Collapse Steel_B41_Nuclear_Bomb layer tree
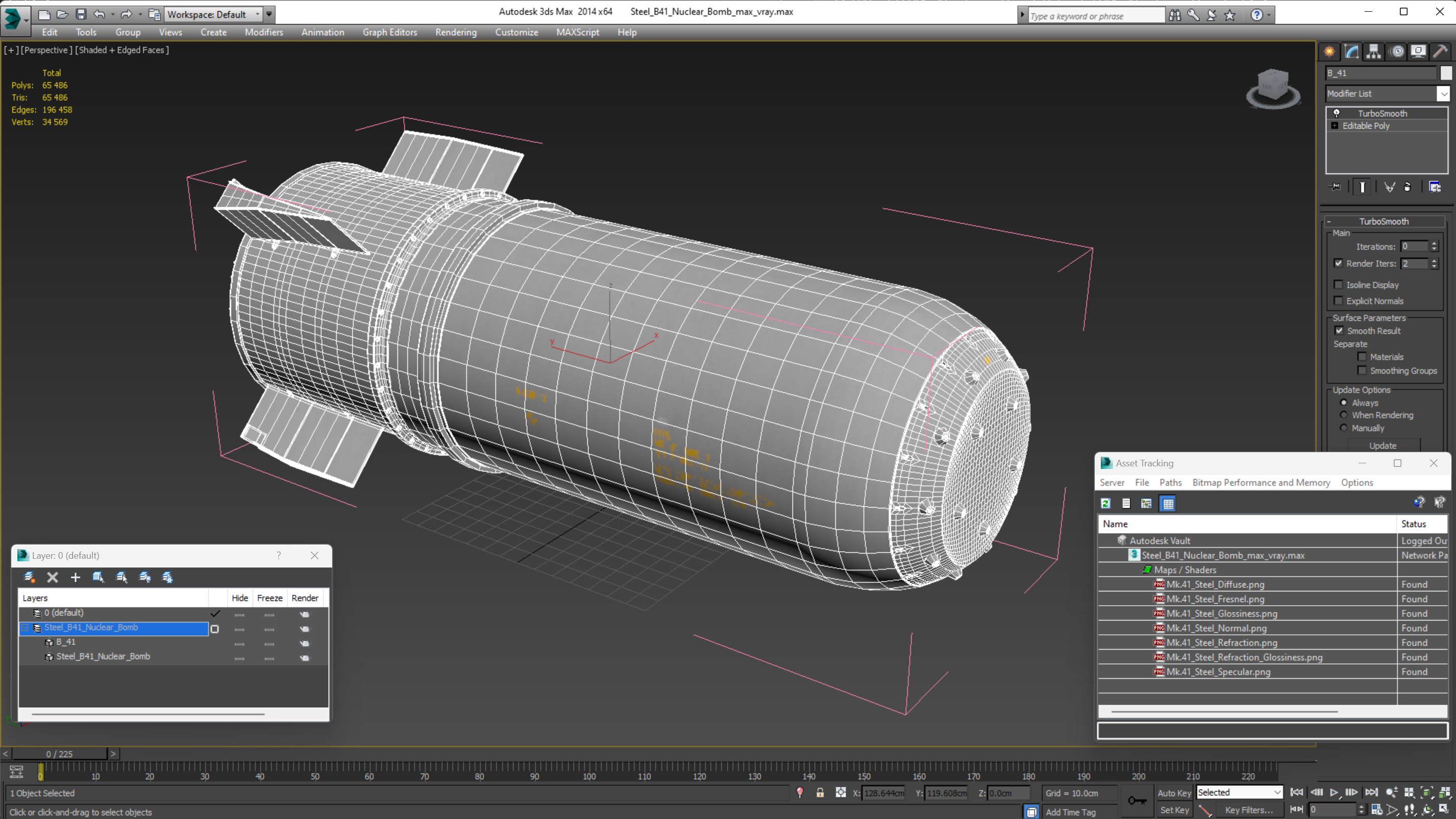Viewport: 1456px width, 819px height. pos(25,628)
